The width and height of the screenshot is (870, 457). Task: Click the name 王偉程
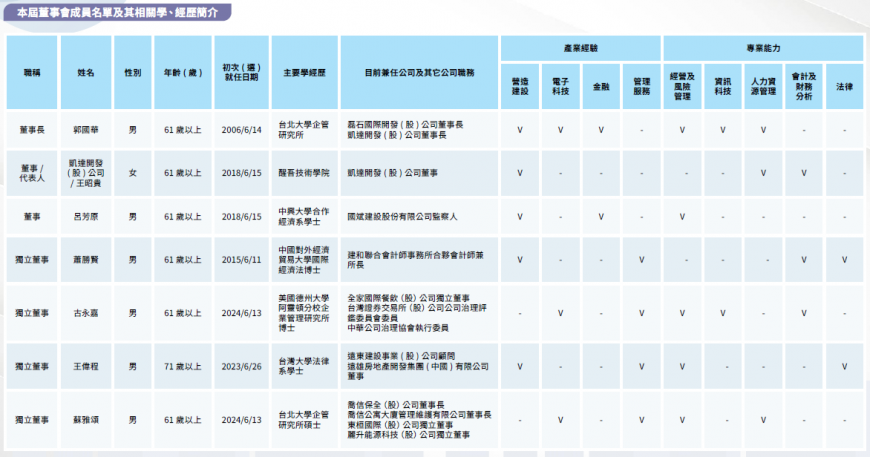click(86, 367)
